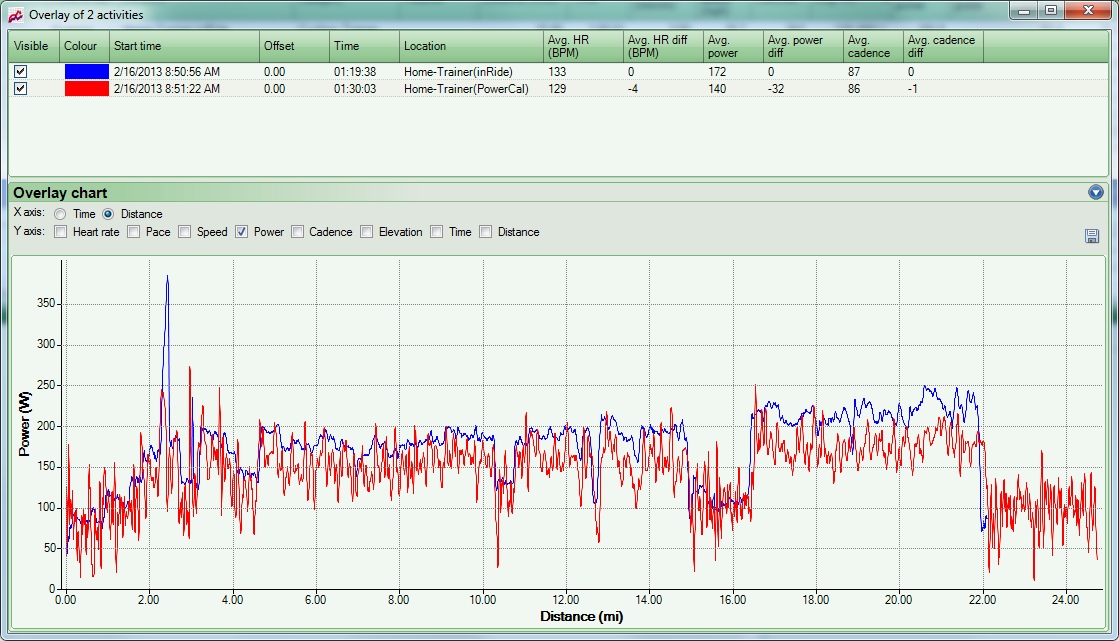Click the save chart disk icon
This screenshot has height=641, width=1119.
coord(1092,236)
